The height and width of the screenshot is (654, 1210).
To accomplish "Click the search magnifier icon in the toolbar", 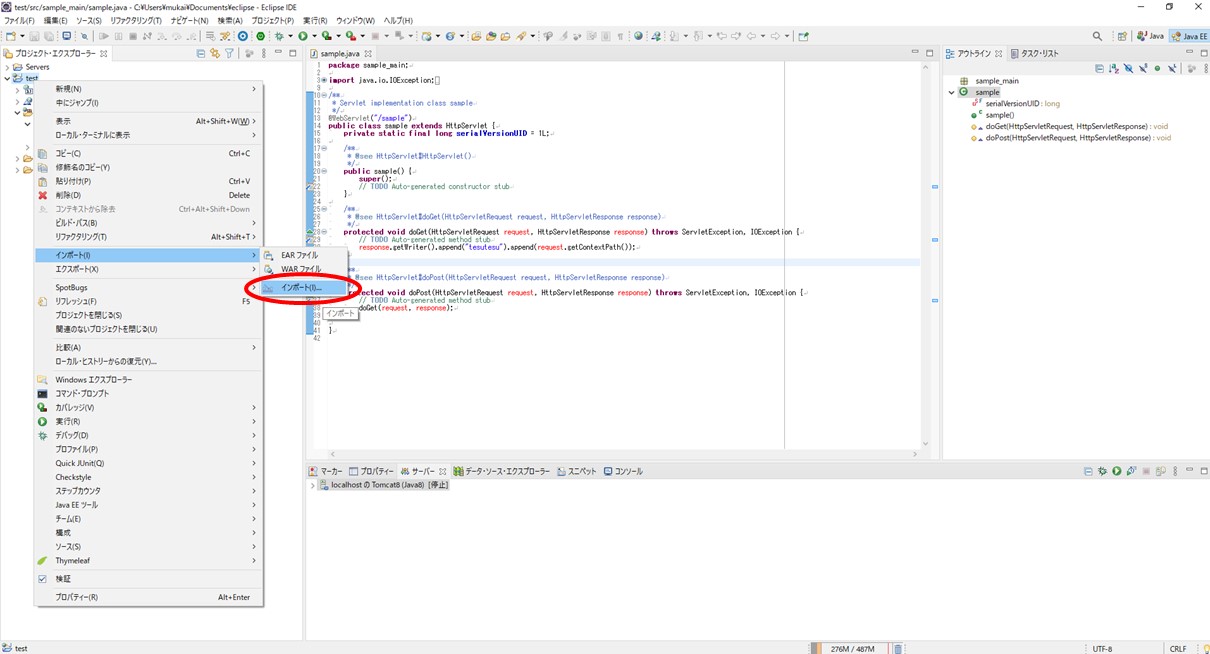I will coord(1098,36).
